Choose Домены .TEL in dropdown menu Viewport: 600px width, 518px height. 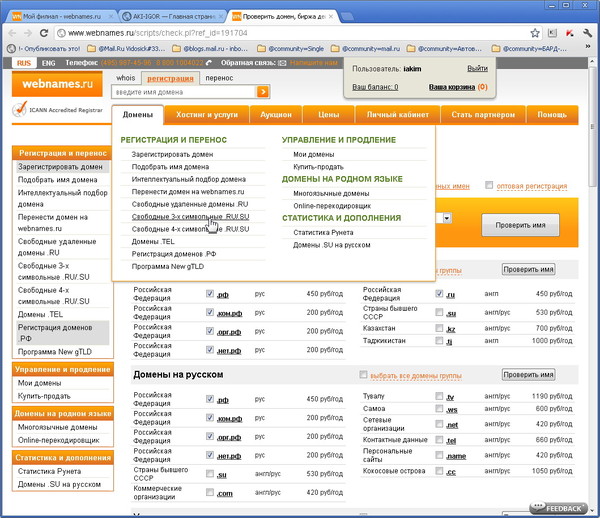click(153, 241)
